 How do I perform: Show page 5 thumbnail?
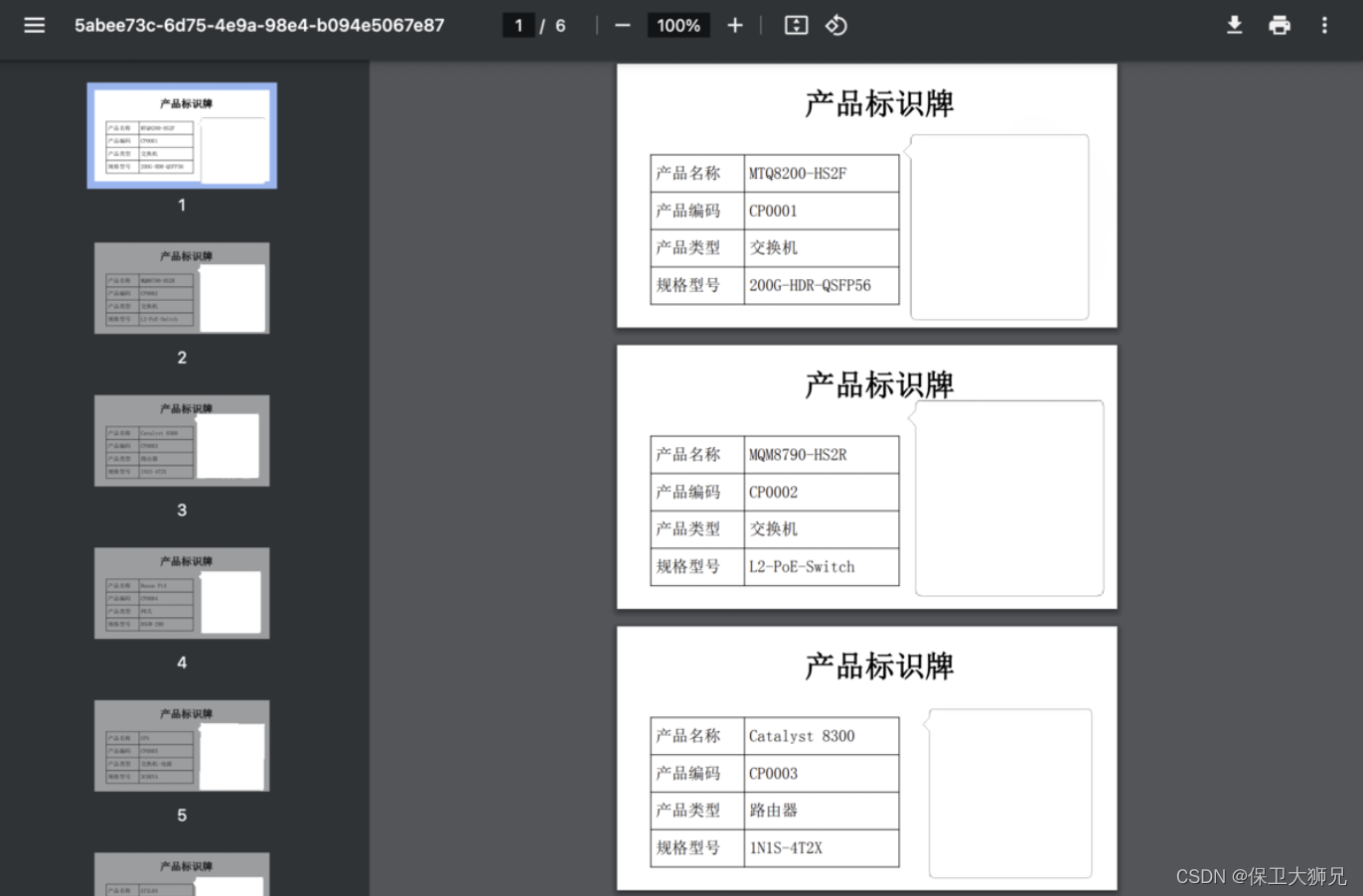(182, 746)
